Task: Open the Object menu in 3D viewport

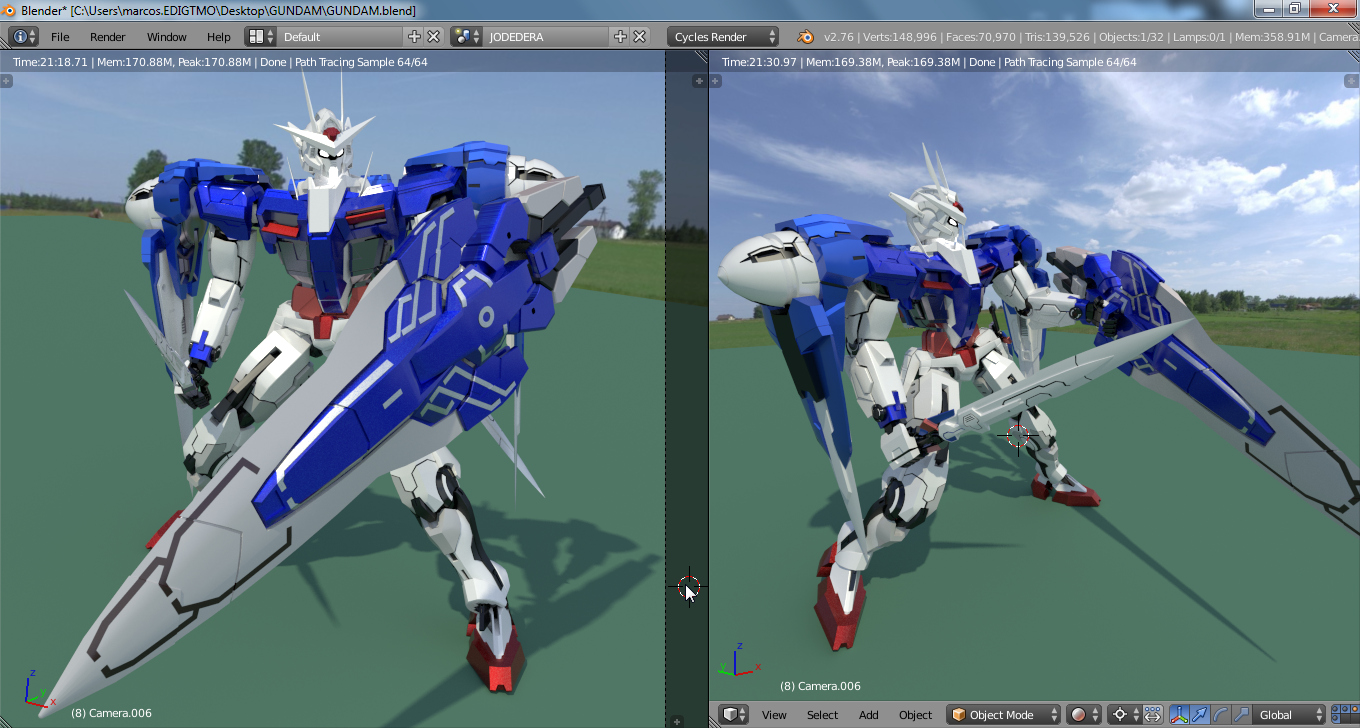Action: tap(915, 715)
